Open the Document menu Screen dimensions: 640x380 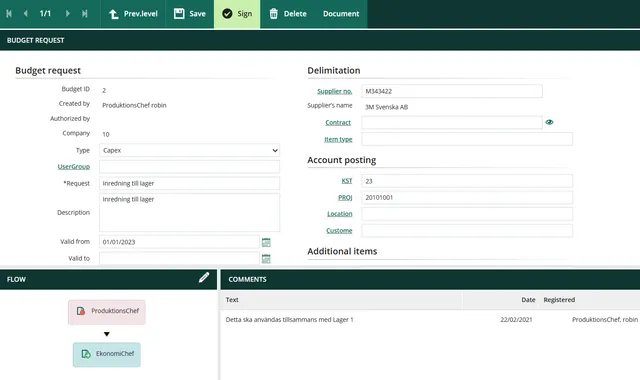[341, 13]
